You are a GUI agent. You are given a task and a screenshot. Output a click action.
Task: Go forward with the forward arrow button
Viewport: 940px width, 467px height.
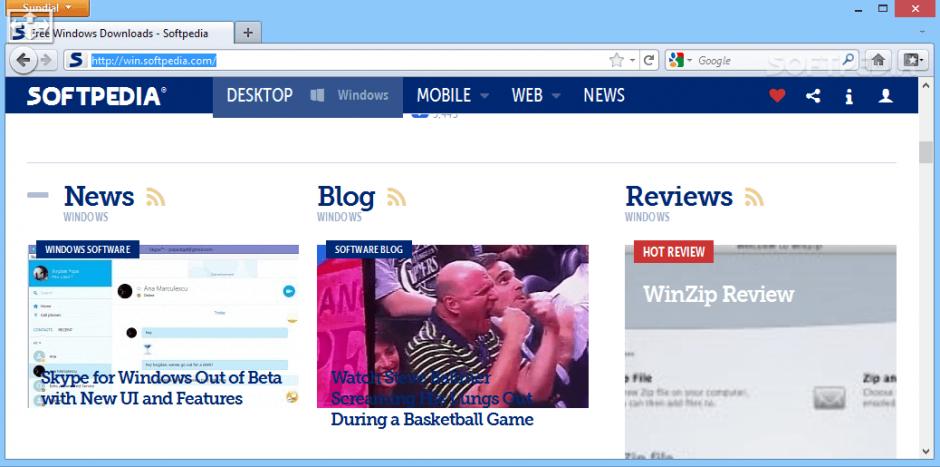(46, 60)
